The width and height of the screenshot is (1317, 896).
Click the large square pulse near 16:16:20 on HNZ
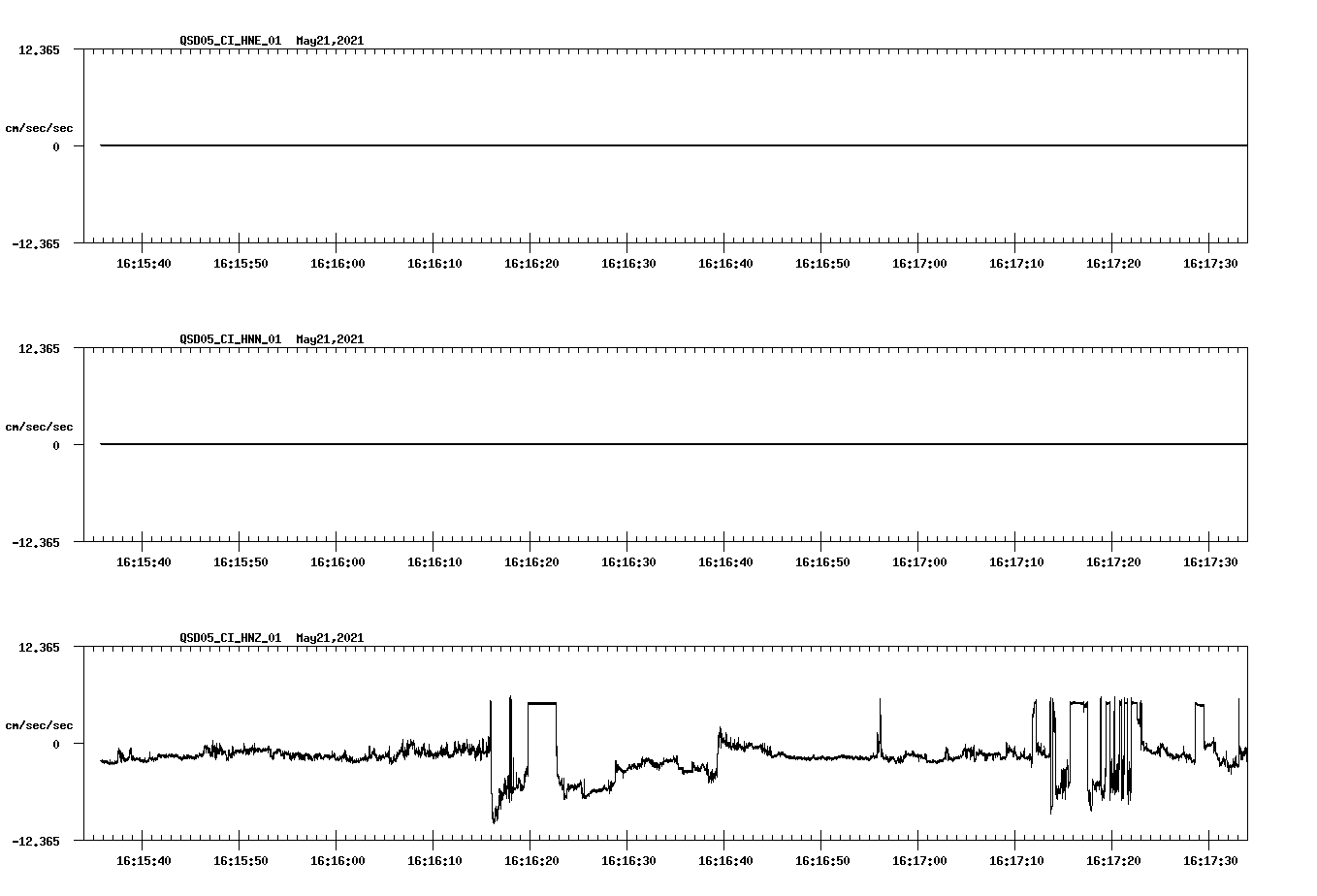click(x=541, y=704)
